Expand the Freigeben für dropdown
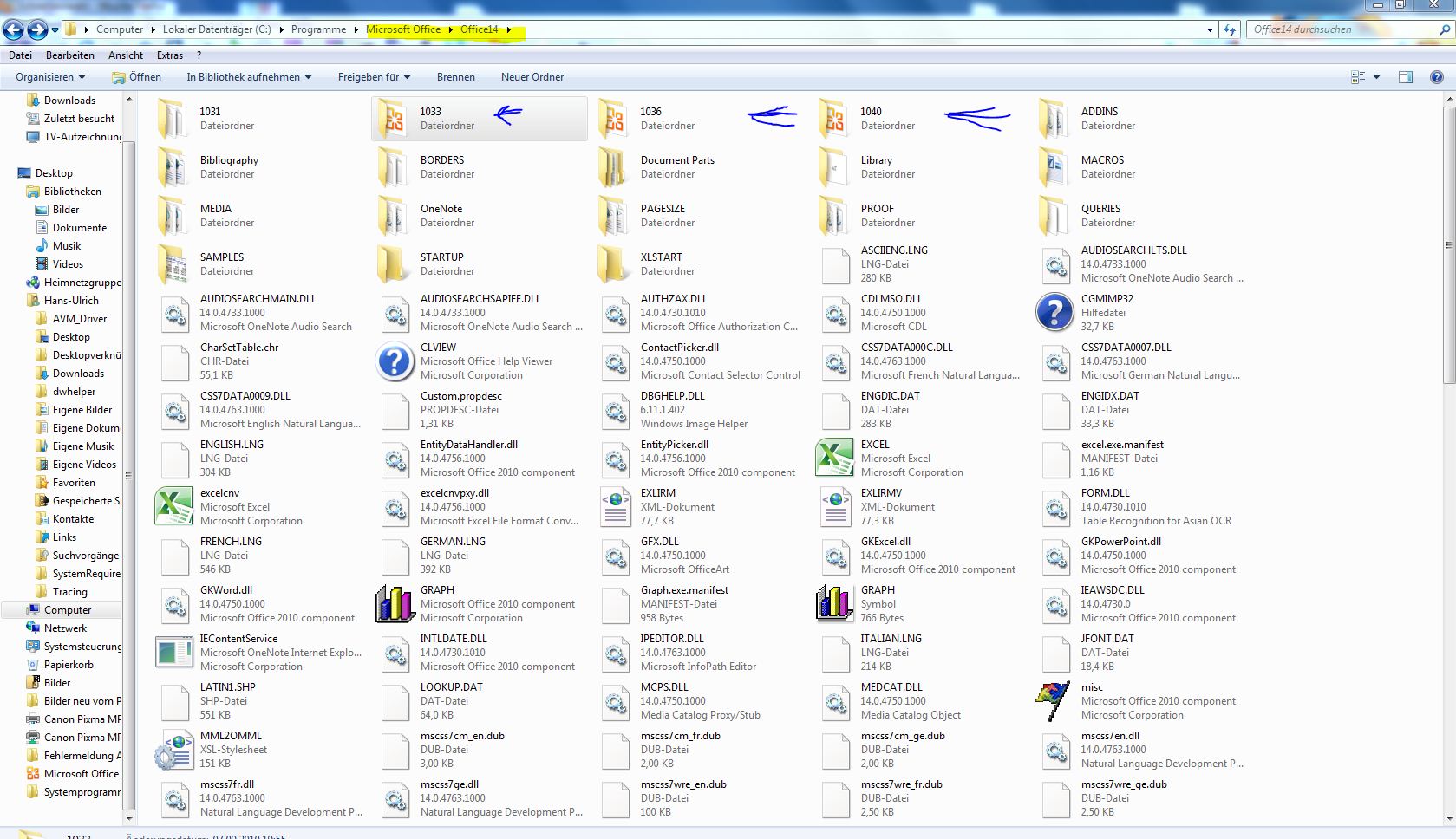Image resolution: width=1456 pixels, height=839 pixels. tap(374, 77)
